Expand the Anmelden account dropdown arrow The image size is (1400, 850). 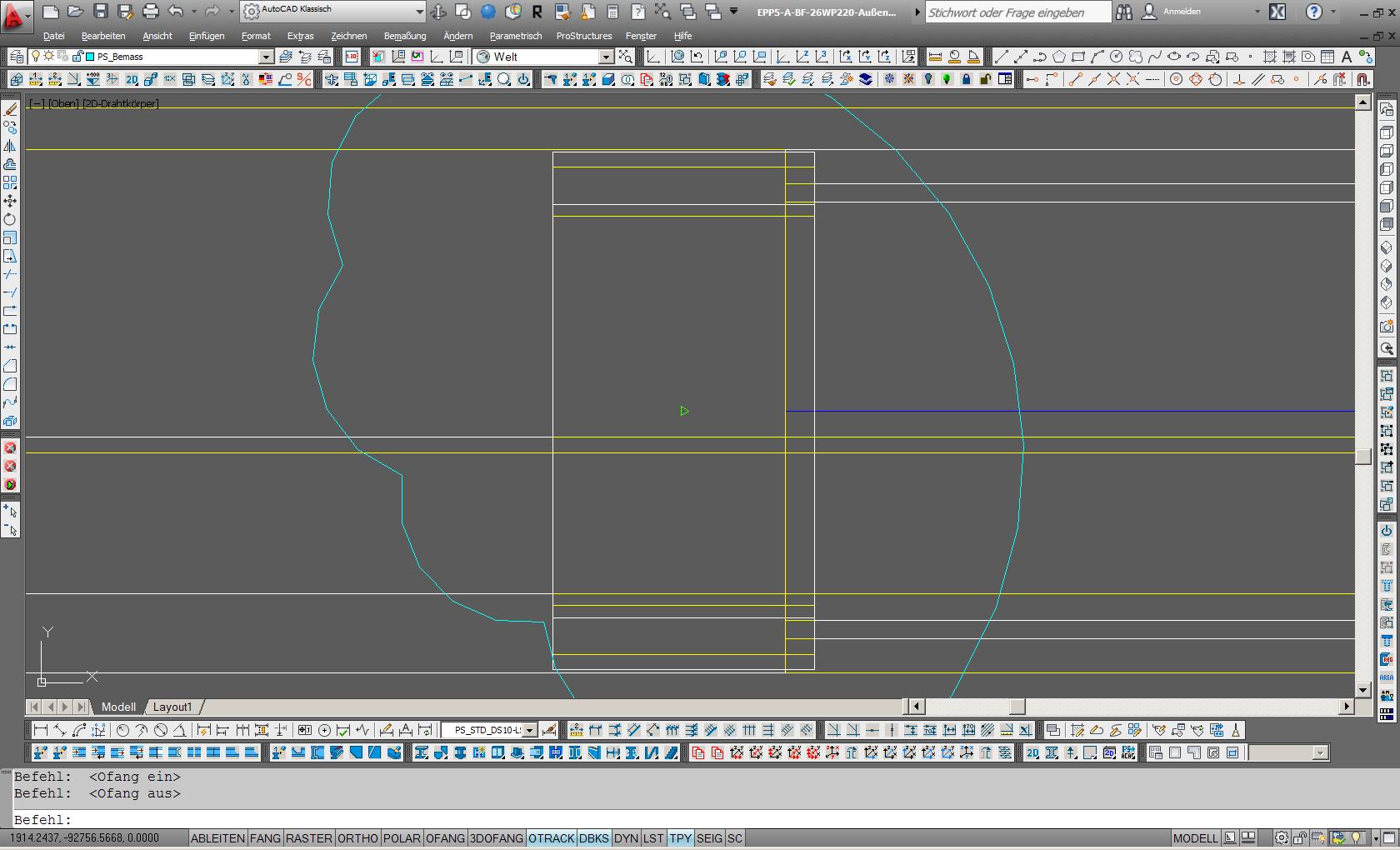pyautogui.click(x=1257, y=12)
